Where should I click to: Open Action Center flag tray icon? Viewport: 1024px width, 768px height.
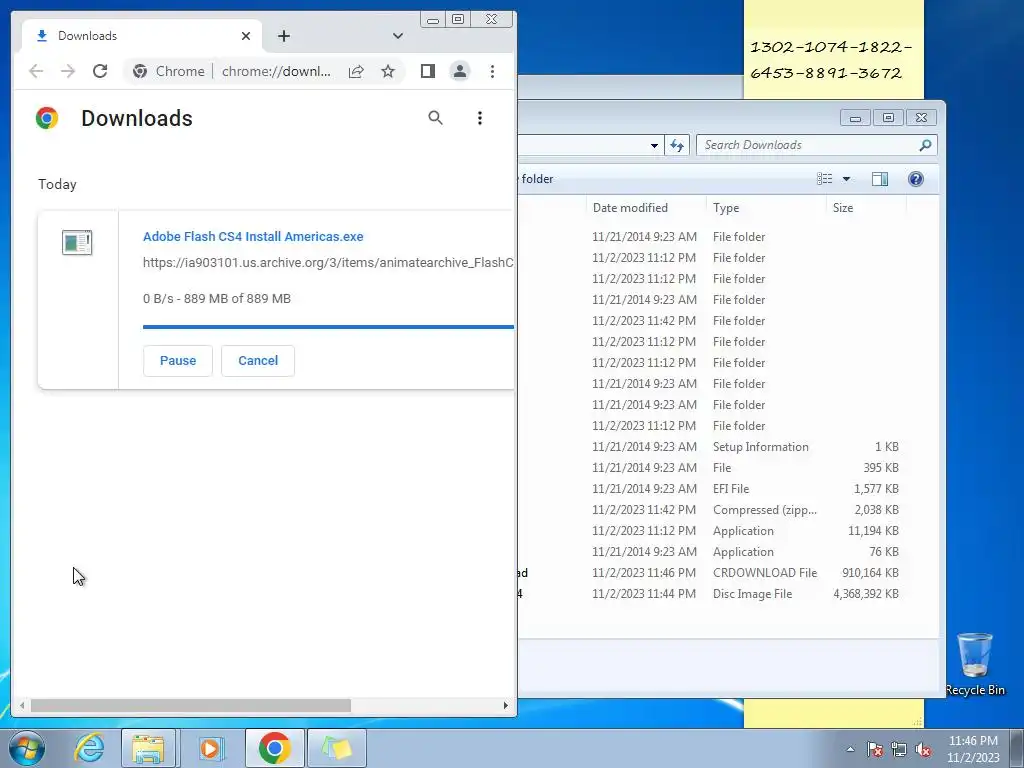(874, 749)
